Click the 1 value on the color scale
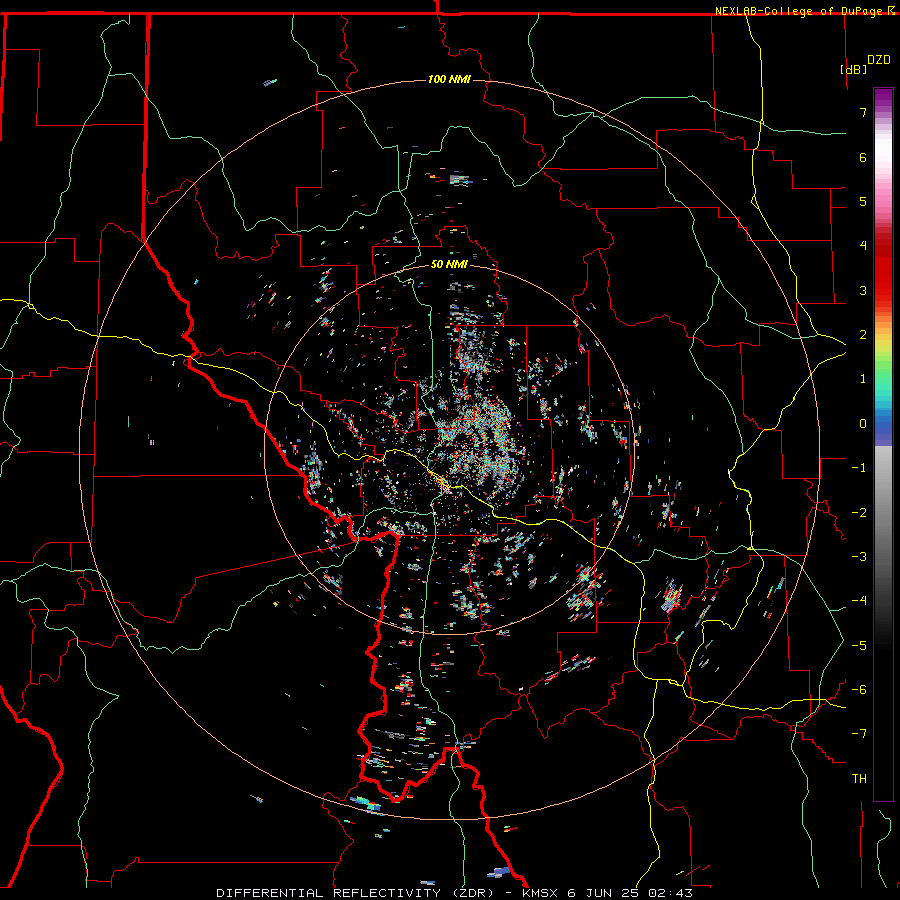This screenshot has height=900, width=900. point(863,379)
